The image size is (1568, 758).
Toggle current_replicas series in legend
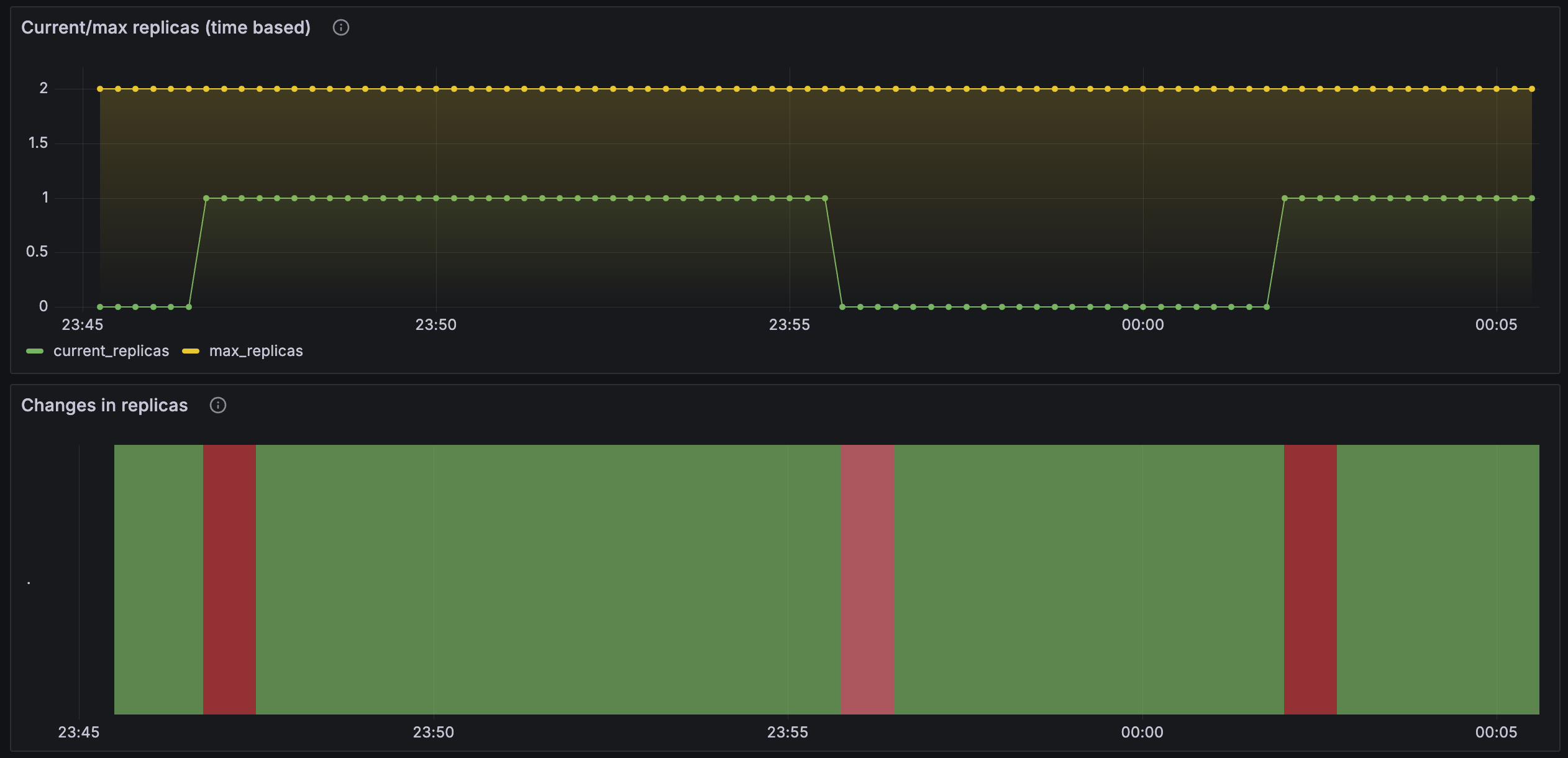tap(111, 351)
